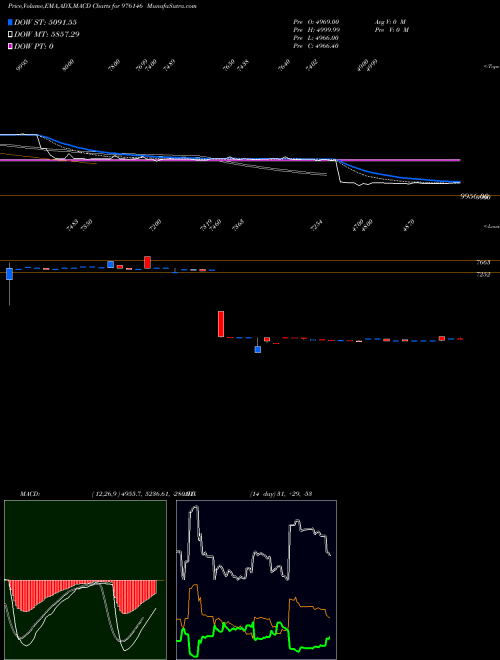Select the DOW PT: 0 label

click(x=34, y=46)
